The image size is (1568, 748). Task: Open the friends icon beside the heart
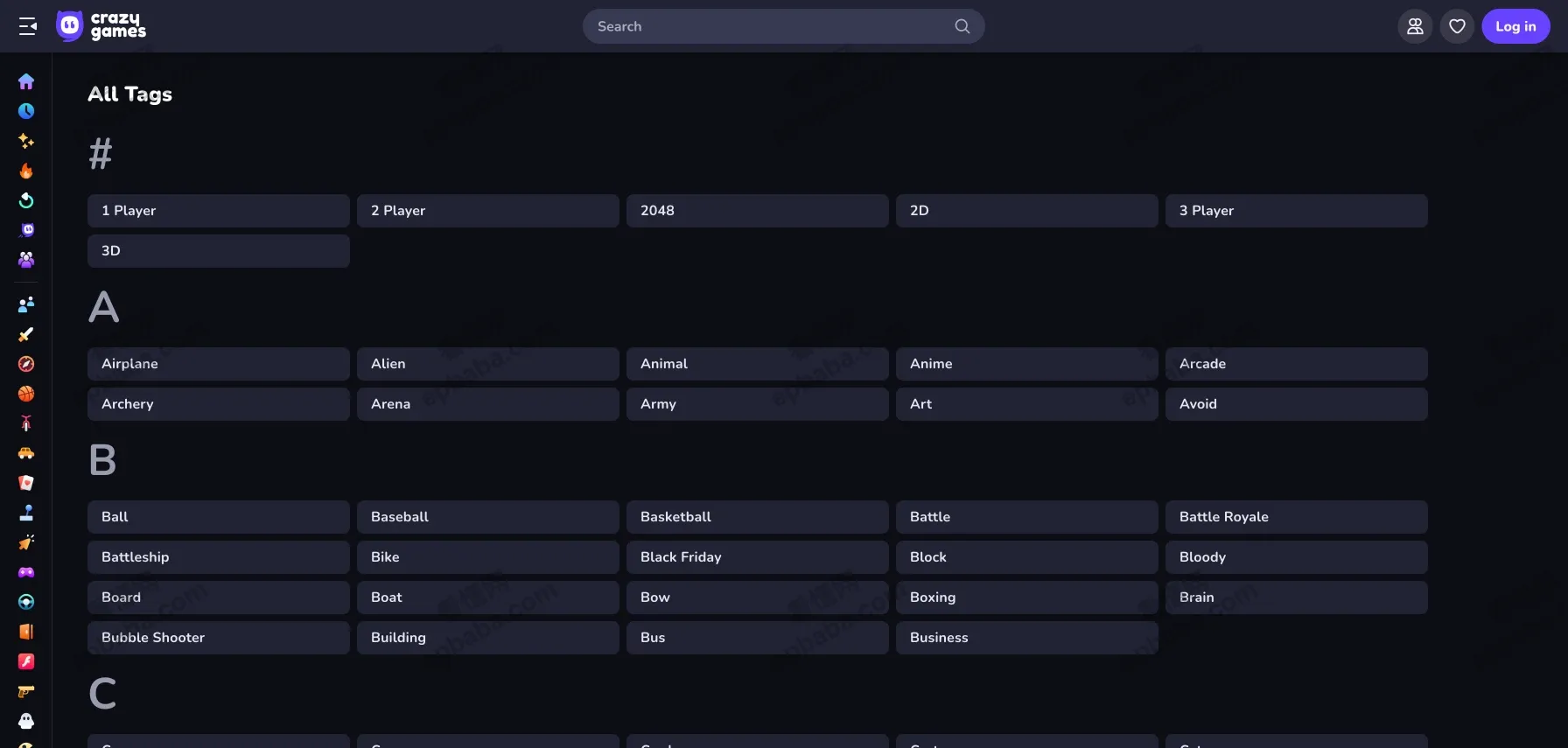(1415, 26)
